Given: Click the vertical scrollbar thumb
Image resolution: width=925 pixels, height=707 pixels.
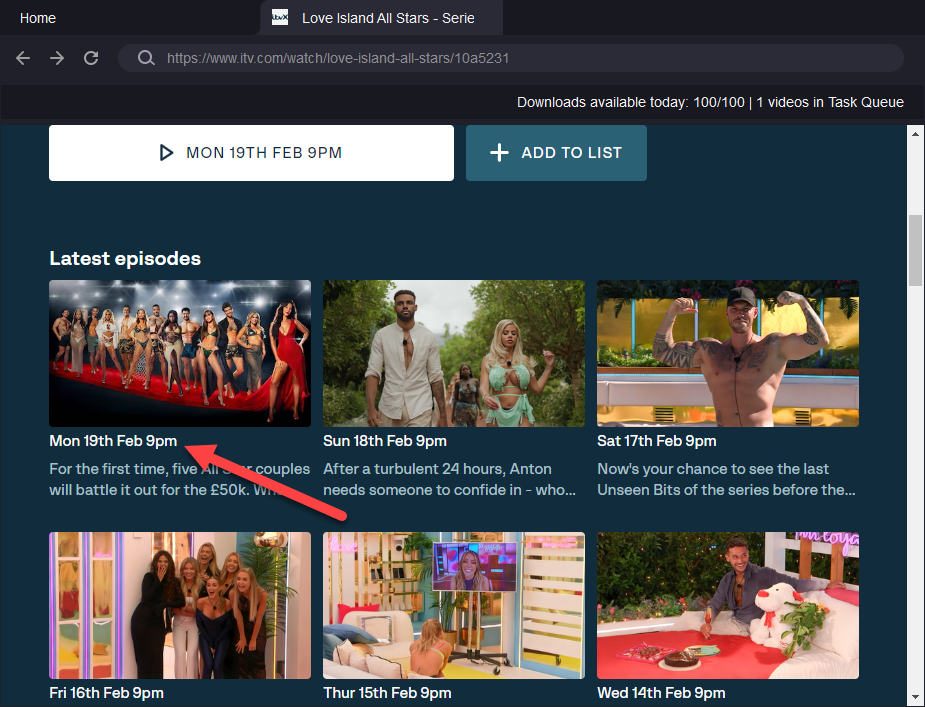Looking at the screenshot, I should 915,250.
